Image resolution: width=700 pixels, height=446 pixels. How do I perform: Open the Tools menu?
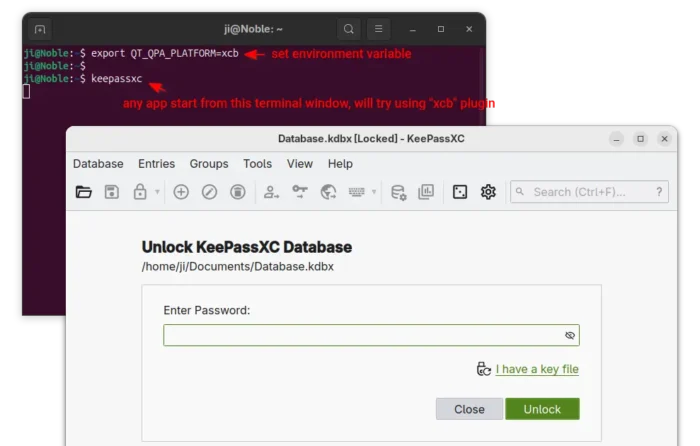coord(257,164)
